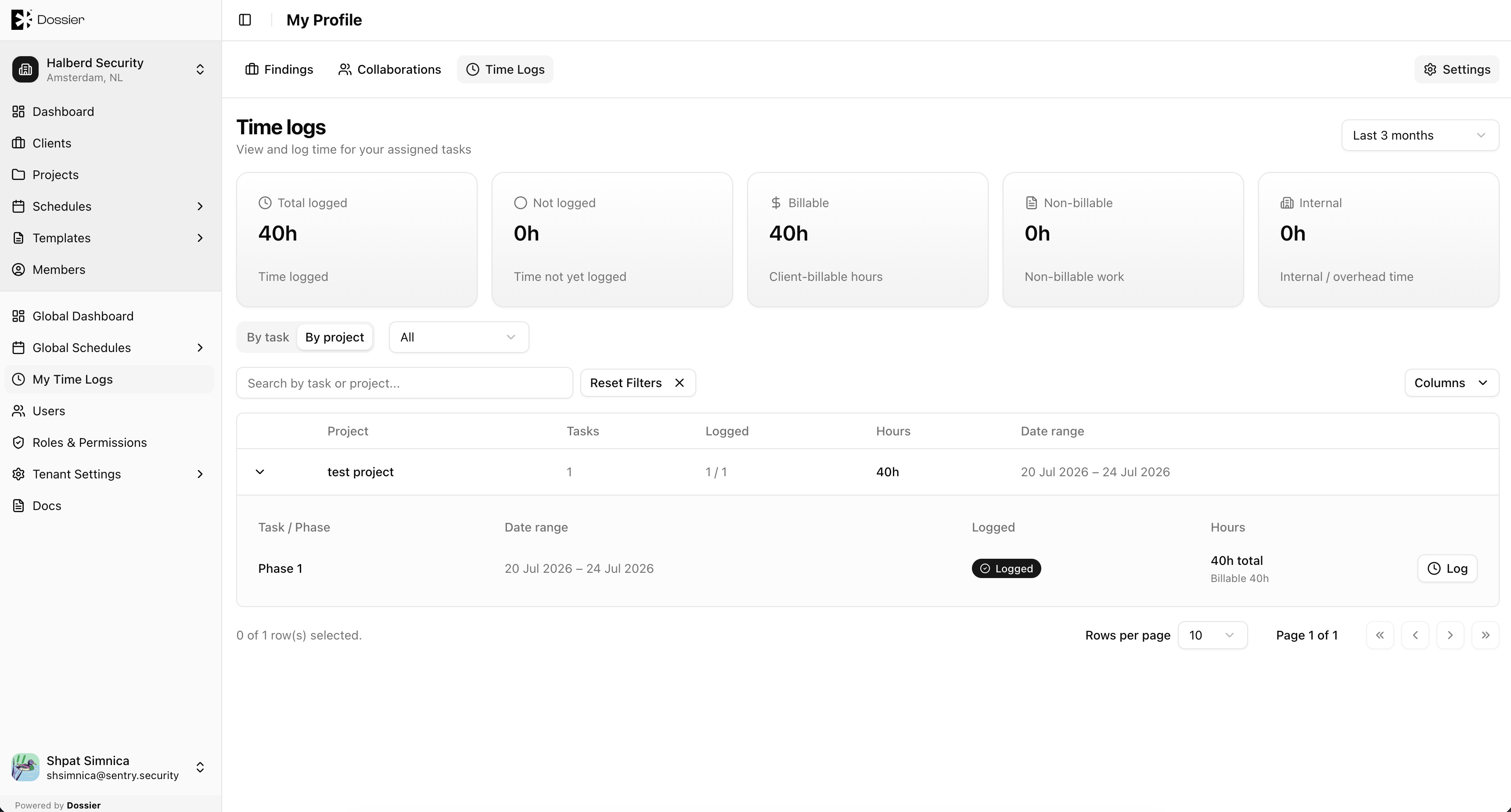Click Halberd Security building icon
This screenshot has width=1511, height=812.
pos(25,69)
